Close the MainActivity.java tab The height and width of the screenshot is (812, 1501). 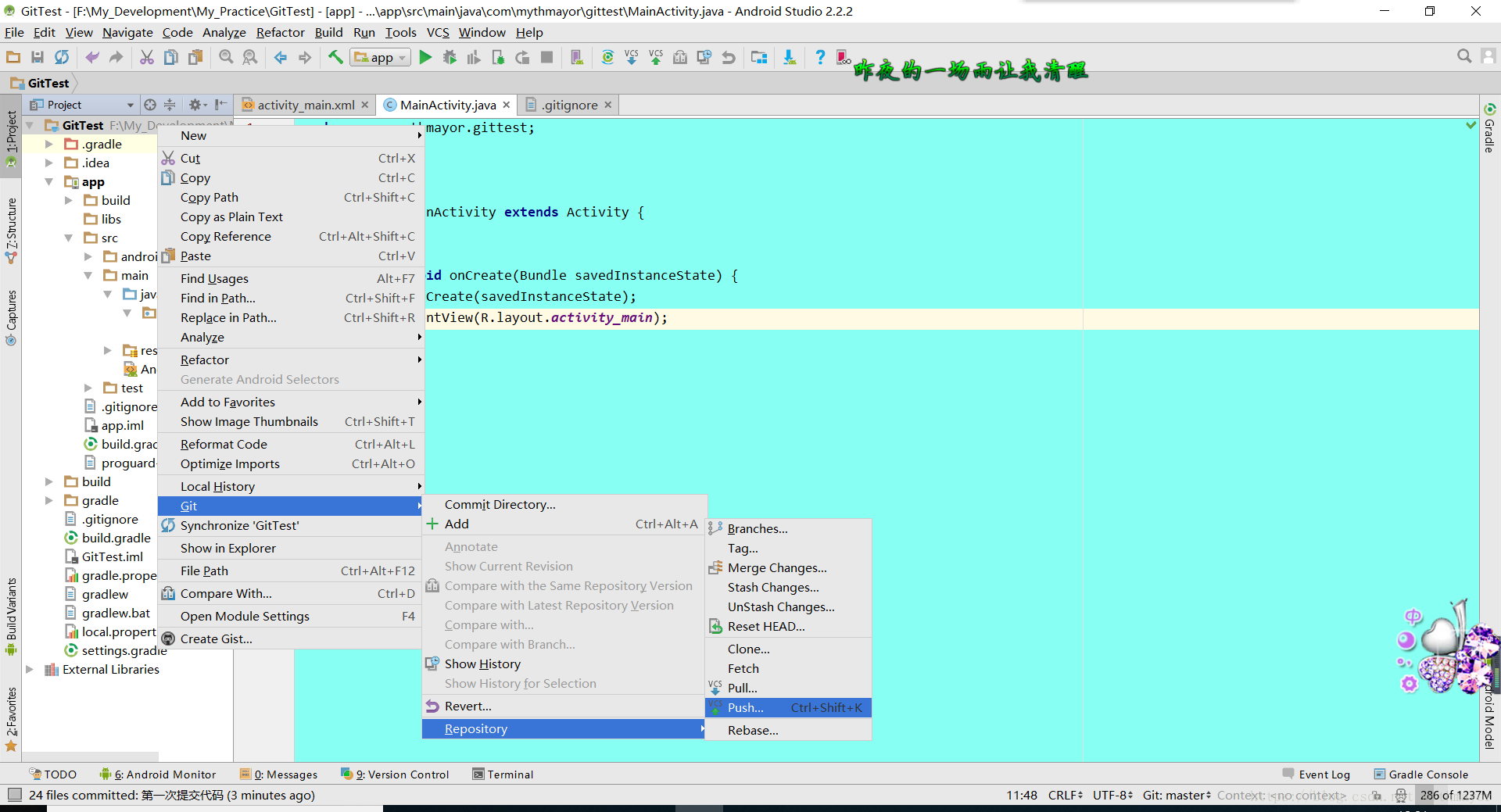[x=507, y=105]
